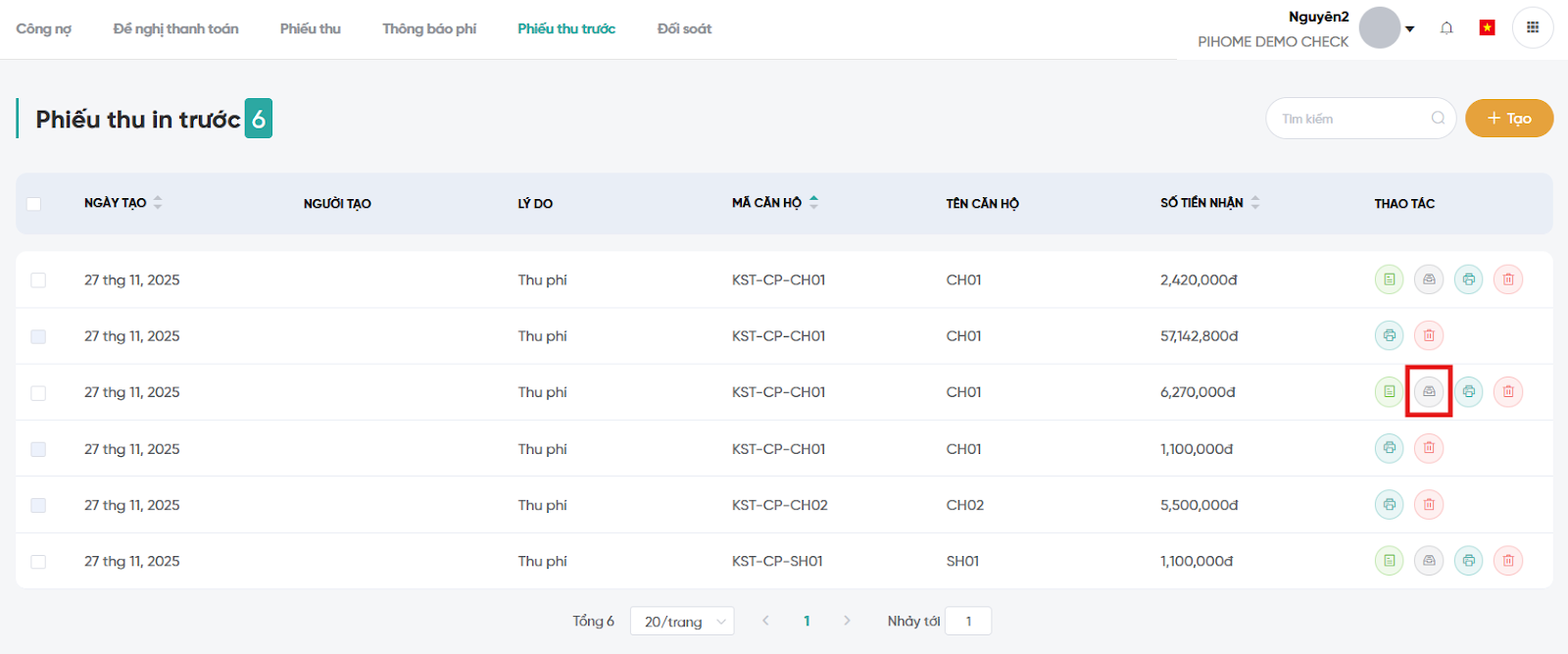Delete the 2,420,000đ receipt via trash icon
The width and height of the screenshot is (1568, 654).
point(1507,279)
